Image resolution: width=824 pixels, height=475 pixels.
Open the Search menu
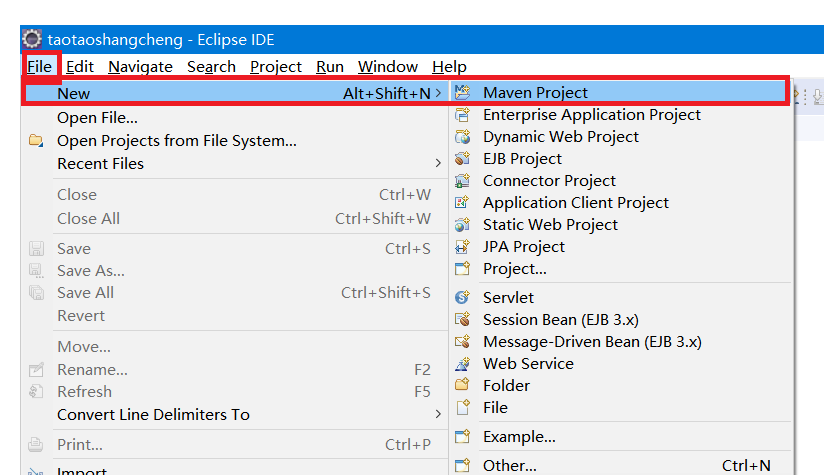tap(211, 67)
